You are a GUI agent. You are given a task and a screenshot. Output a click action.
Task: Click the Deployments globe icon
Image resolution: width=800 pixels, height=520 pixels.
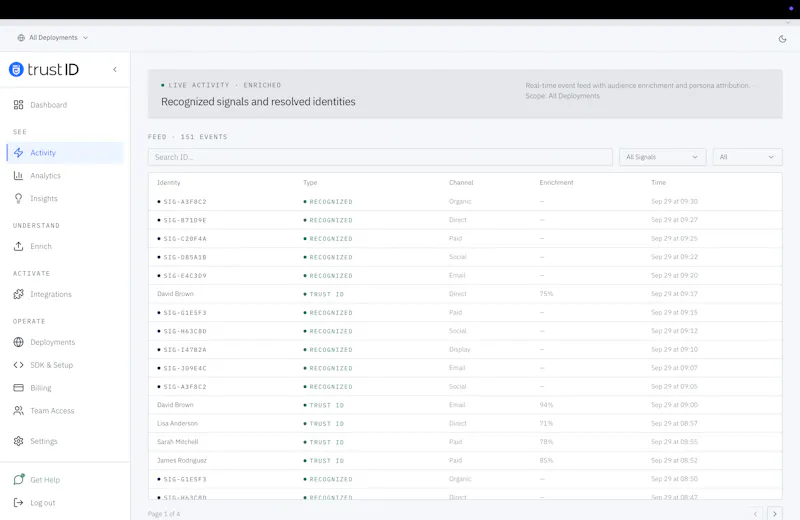18,342
